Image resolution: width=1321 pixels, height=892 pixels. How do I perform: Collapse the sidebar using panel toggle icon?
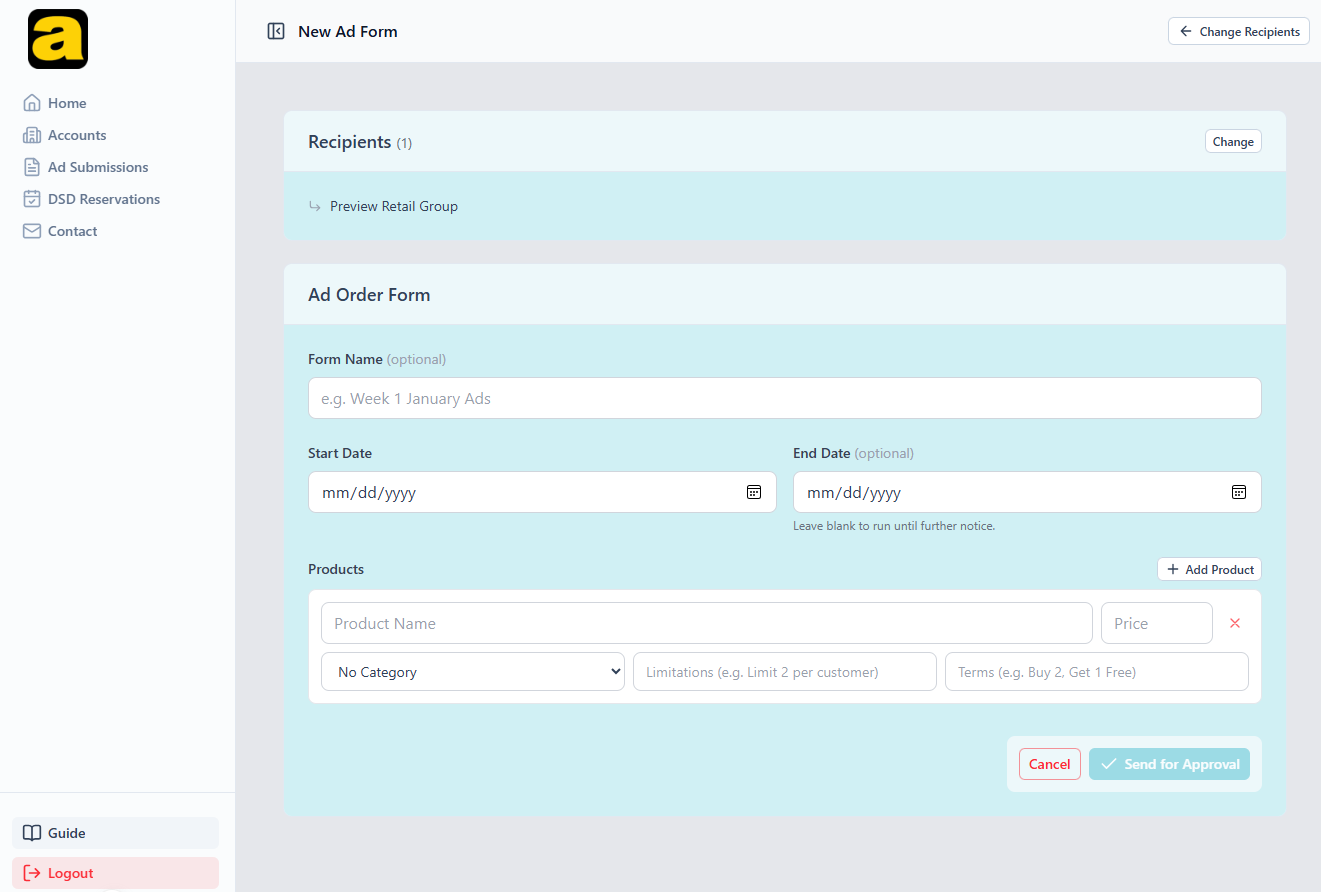(276, 31)
